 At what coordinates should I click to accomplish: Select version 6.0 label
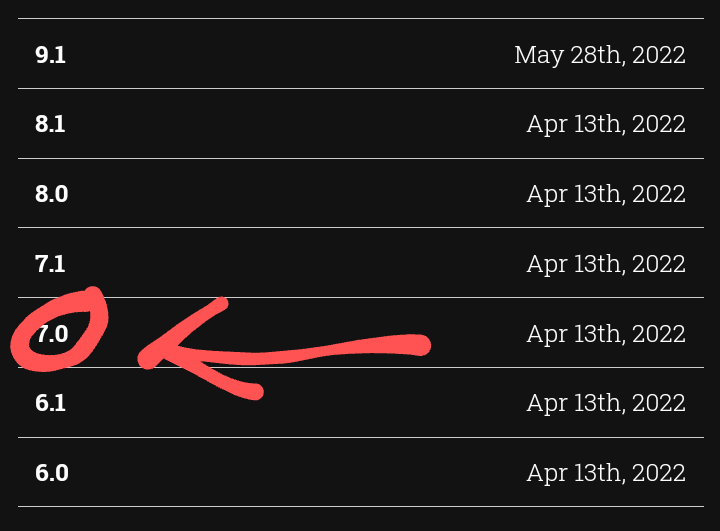tap(51, 473)
